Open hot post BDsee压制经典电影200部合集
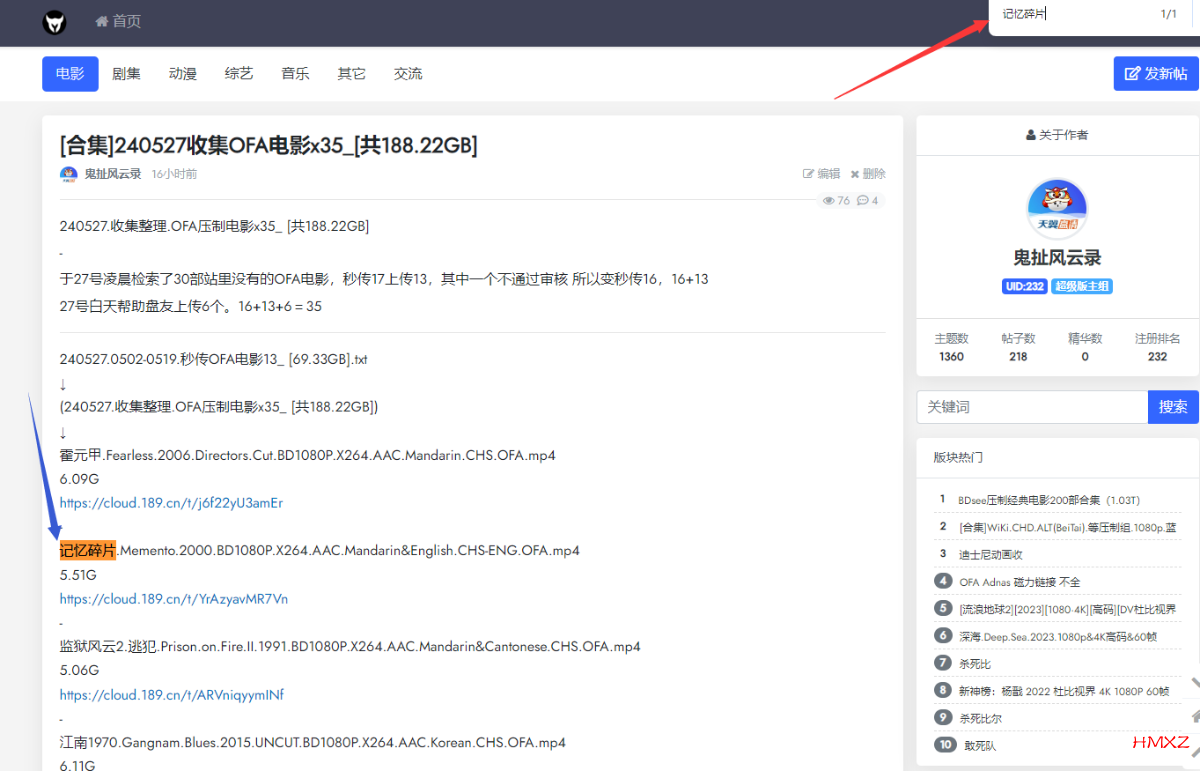The height and width of the screenshot is (771, 1200). tap(1048, 500)
